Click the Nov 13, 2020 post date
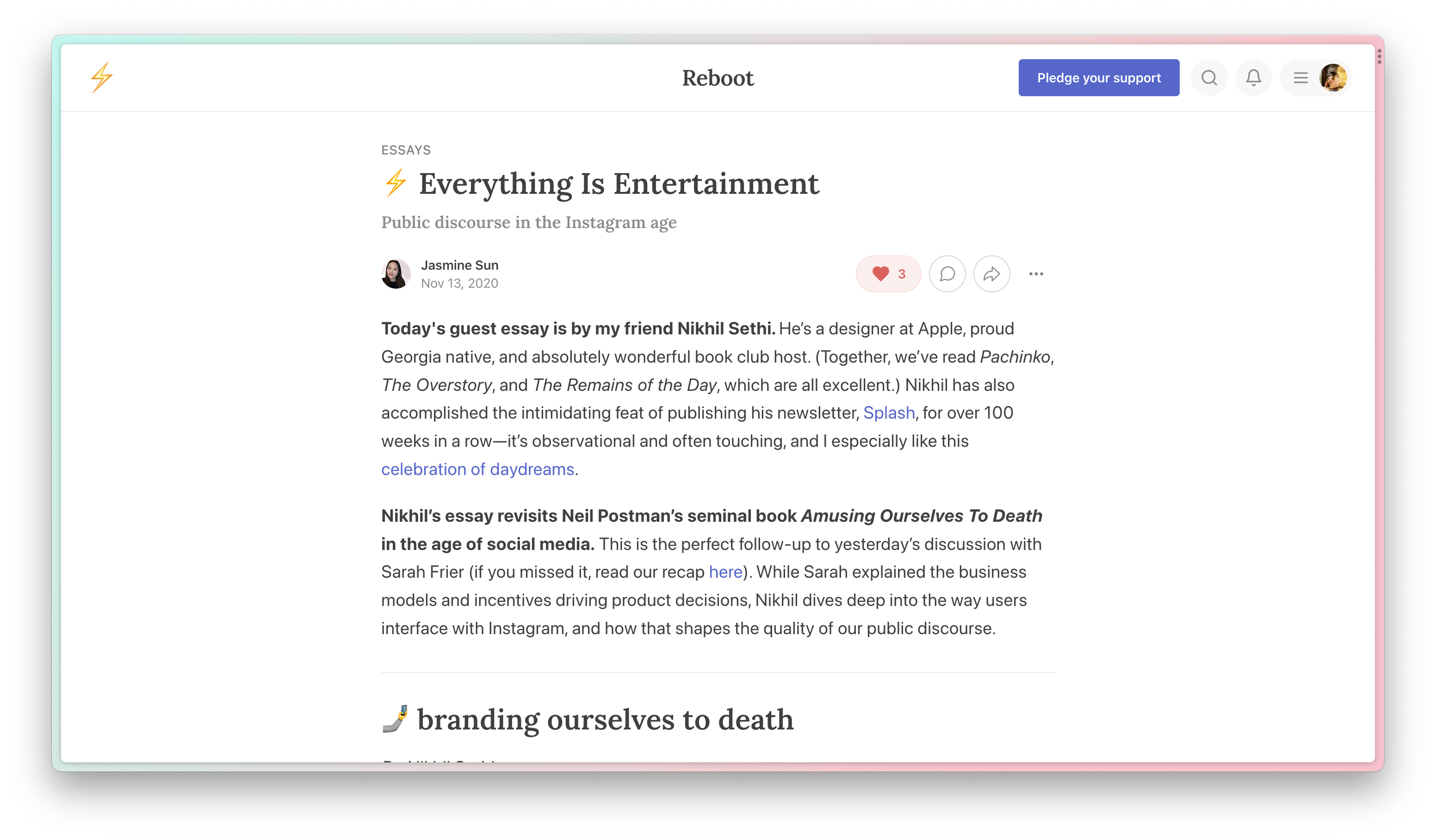Viewport: 1436px width, 840px height. click(x=459, y=283)
